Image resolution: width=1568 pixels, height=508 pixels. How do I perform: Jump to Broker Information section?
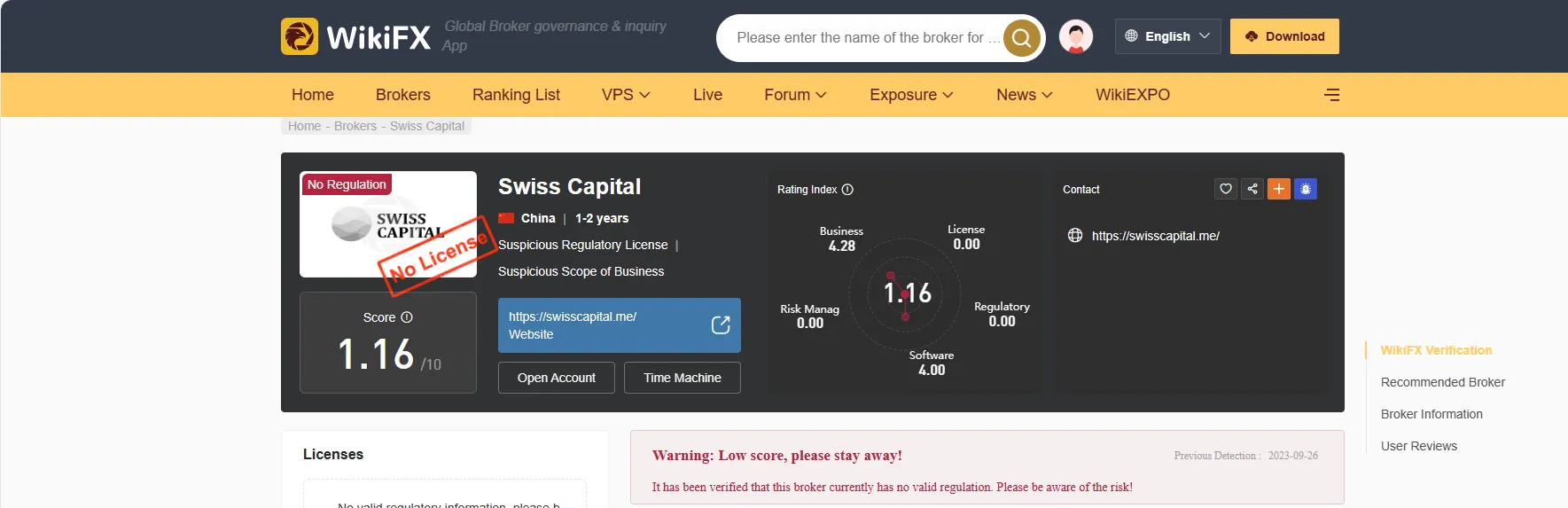click(1431, 414)
